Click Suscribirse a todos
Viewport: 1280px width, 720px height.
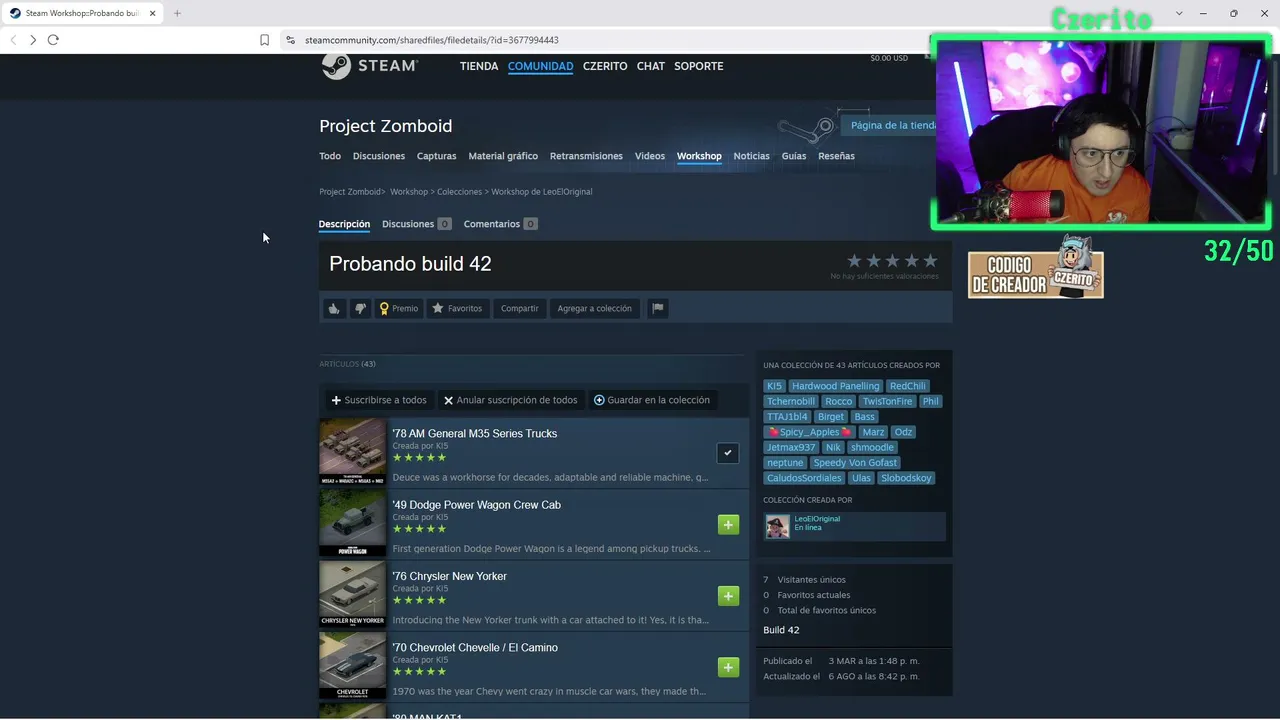coord(379,400)
